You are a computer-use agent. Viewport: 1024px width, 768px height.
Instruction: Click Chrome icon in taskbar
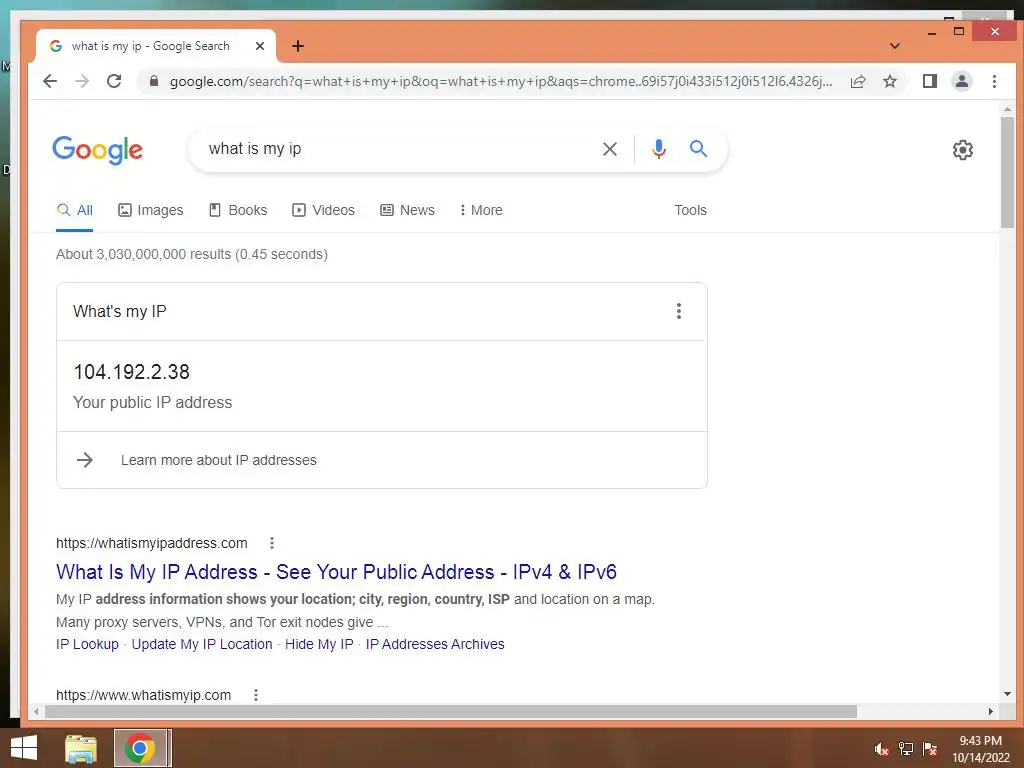pos(139,748)
